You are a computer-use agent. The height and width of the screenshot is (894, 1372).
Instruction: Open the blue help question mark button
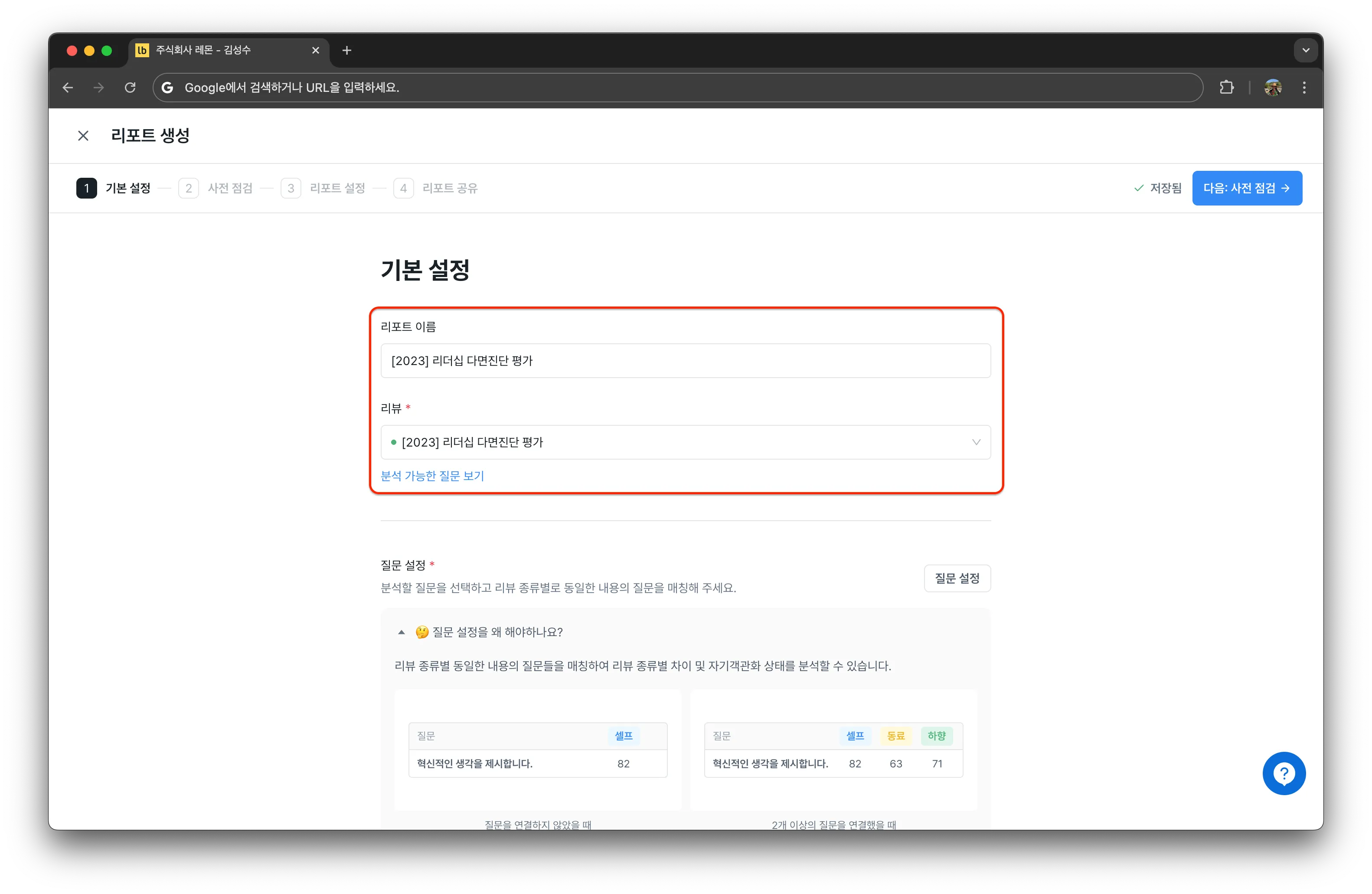tap(1284, 773)
